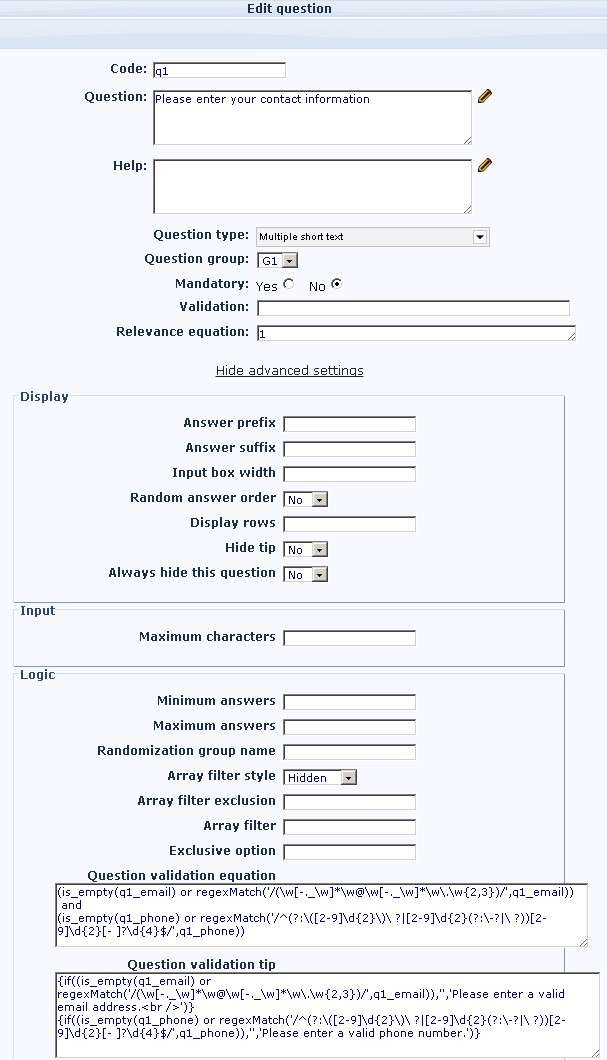Image resolution: width=607 pixels, height=1060 pixels.
Task: Click the Relevance equation field
Action: click(413, 333)
